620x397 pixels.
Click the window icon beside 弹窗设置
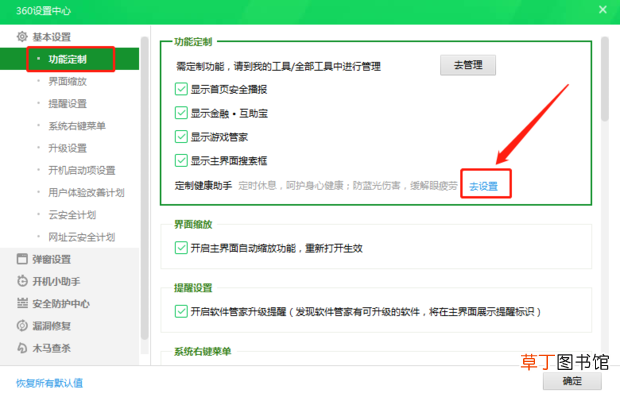click(22, 259)
